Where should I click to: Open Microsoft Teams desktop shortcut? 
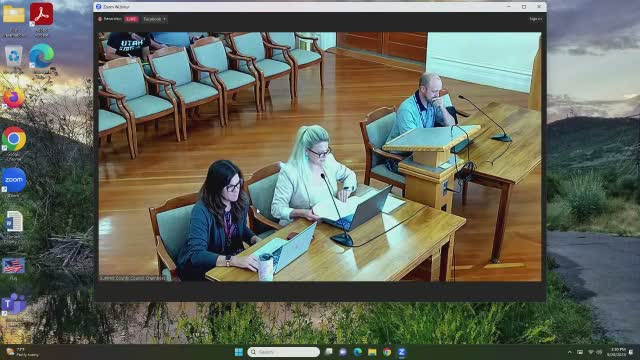pos(13,307)
